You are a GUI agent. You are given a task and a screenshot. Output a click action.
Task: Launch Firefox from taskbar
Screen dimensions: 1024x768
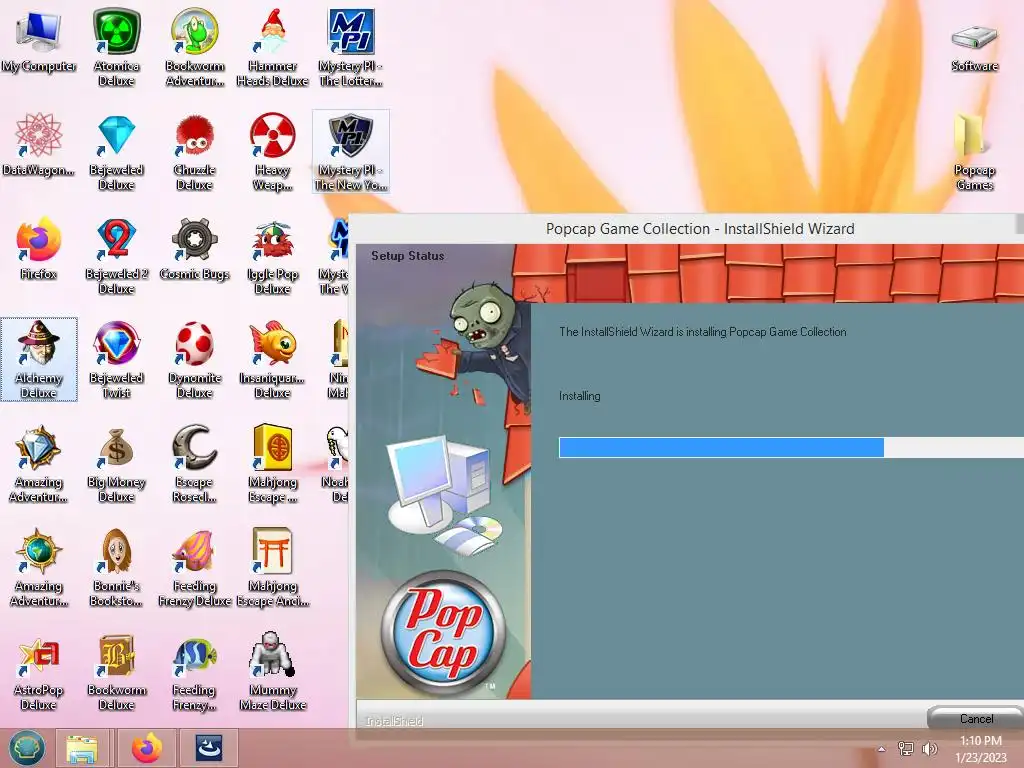point(147,748)
